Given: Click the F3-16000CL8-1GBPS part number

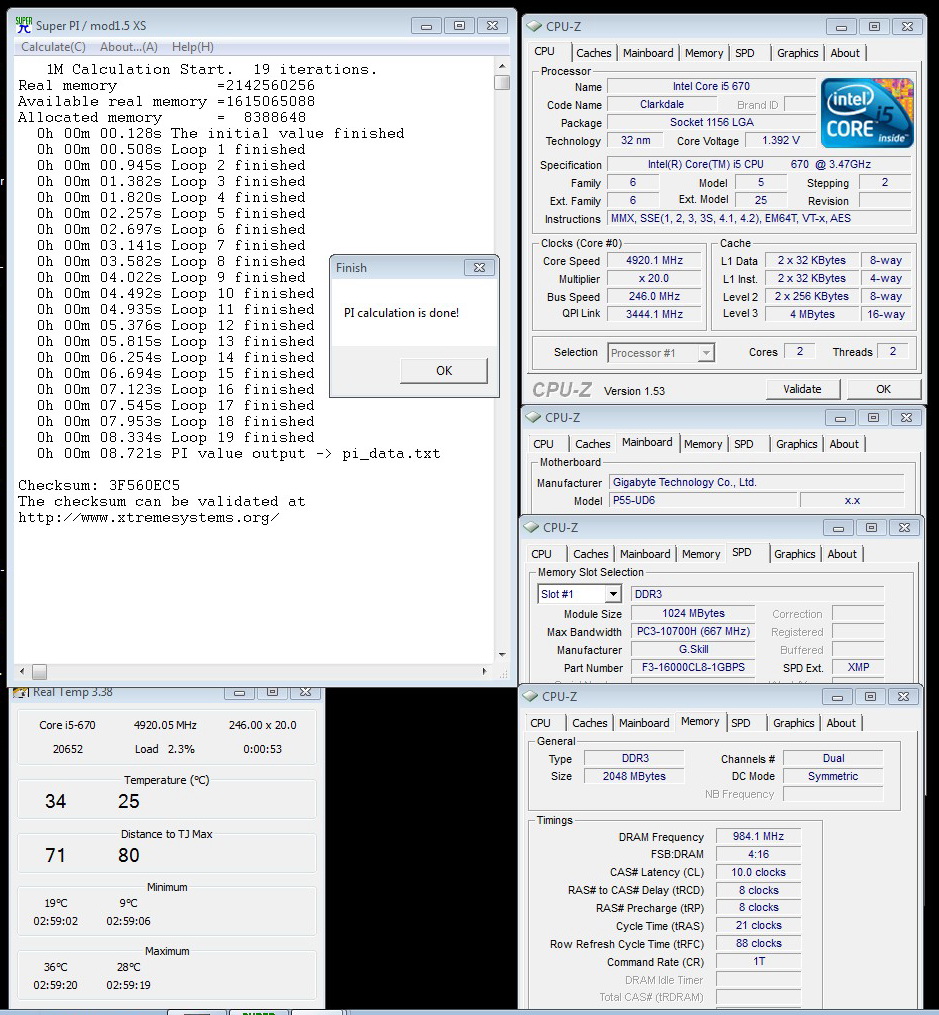Looking at the screenshot, I should (693, 667).
